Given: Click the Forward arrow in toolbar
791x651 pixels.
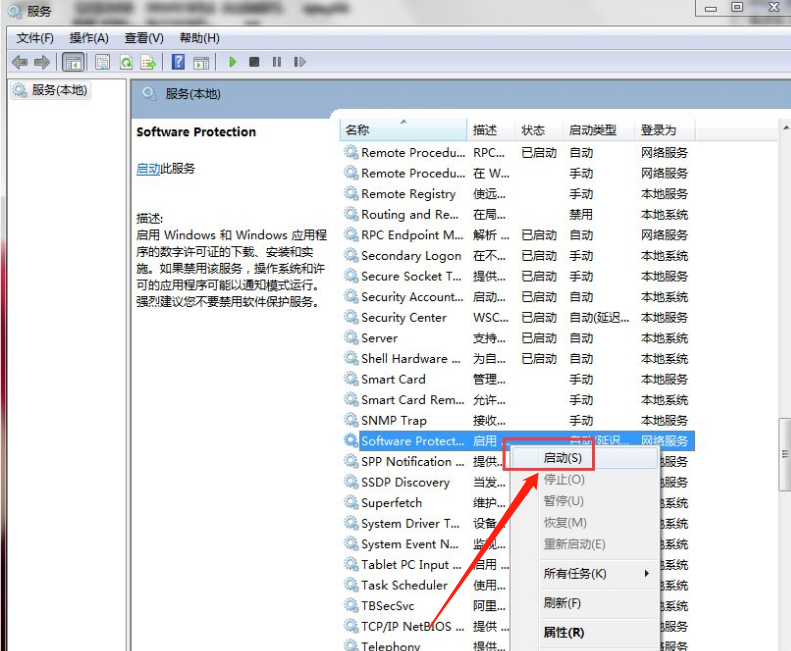Looking at the screenshot, I should click(42, 62).
